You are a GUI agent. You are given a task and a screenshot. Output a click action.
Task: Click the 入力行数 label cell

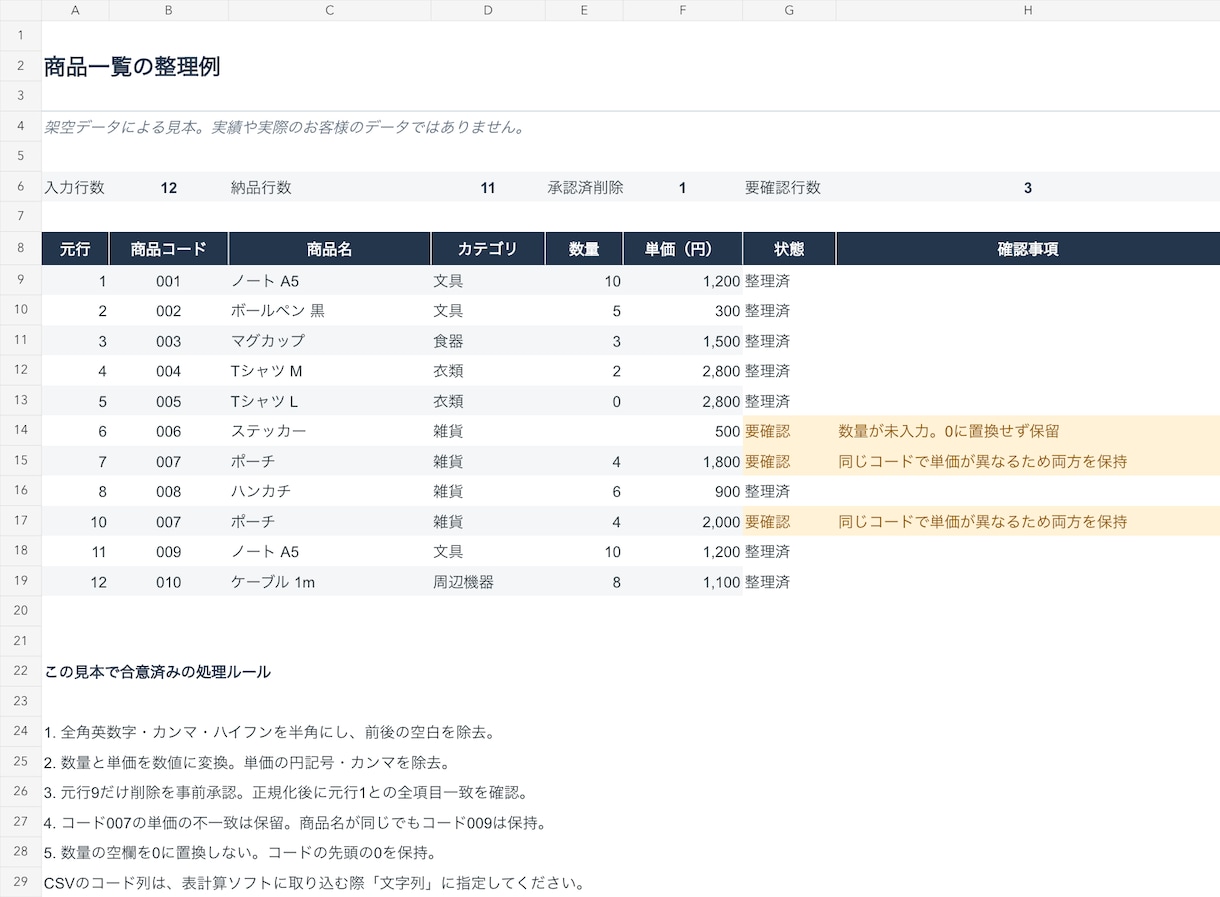[75, 187]
